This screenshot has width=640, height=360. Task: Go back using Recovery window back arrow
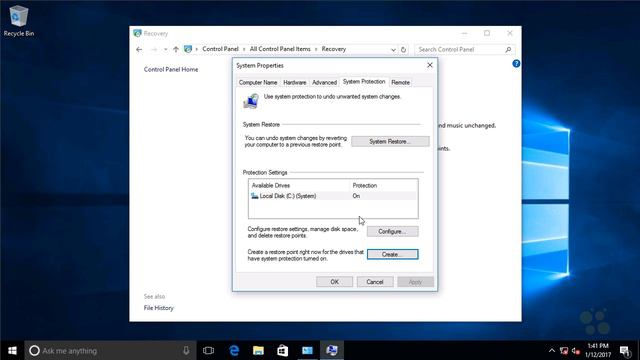click(139, 49)
